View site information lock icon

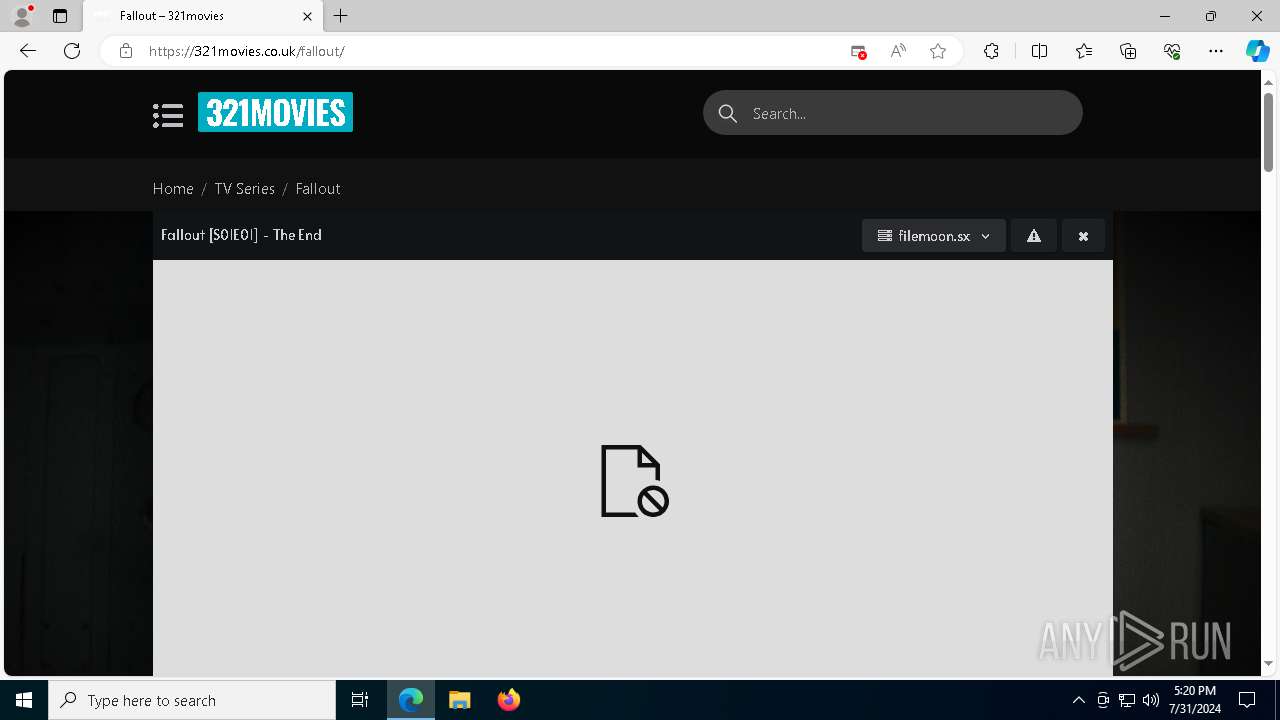coord(126,51)
